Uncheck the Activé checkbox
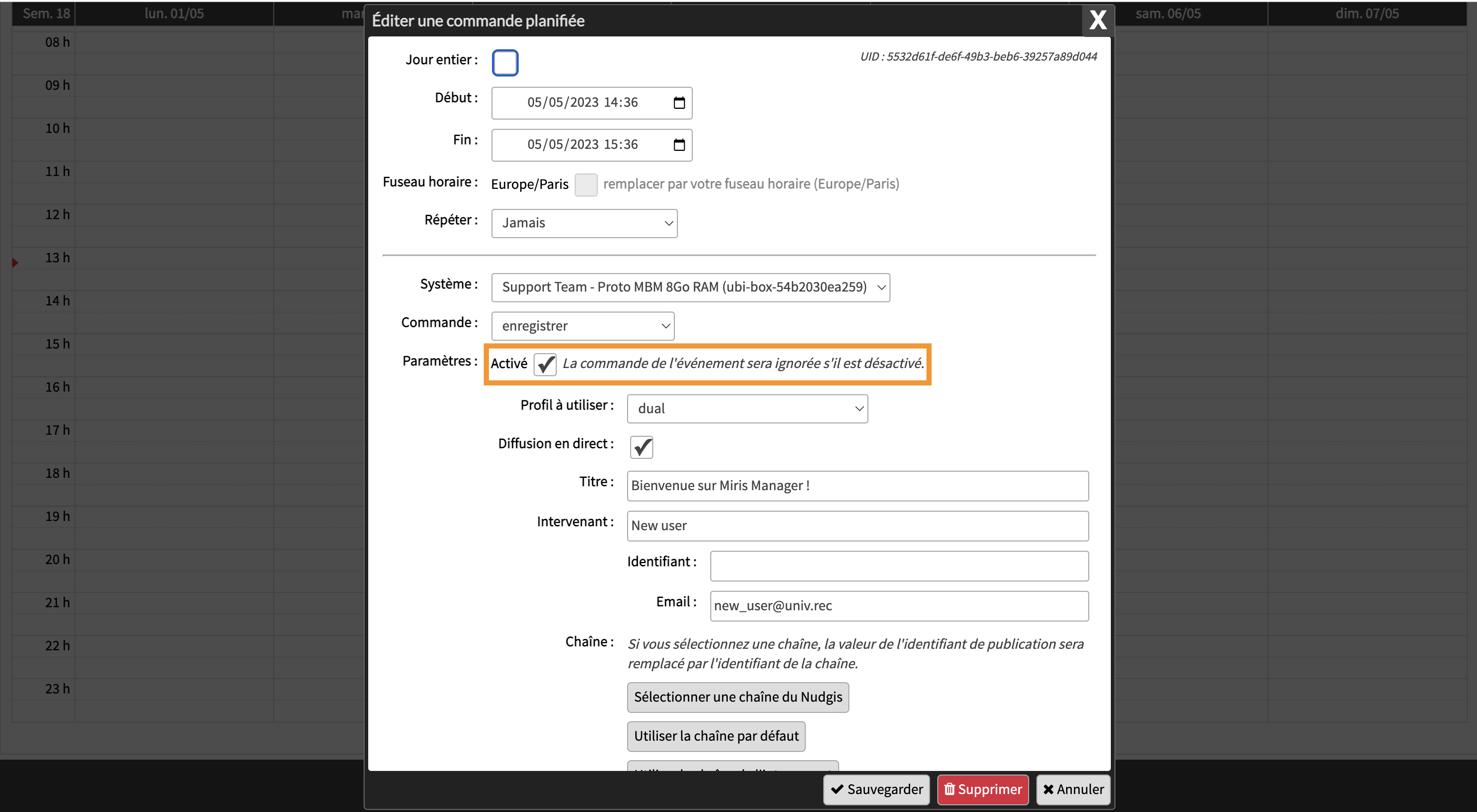The image size is (1477, 812). click(545, 364)
